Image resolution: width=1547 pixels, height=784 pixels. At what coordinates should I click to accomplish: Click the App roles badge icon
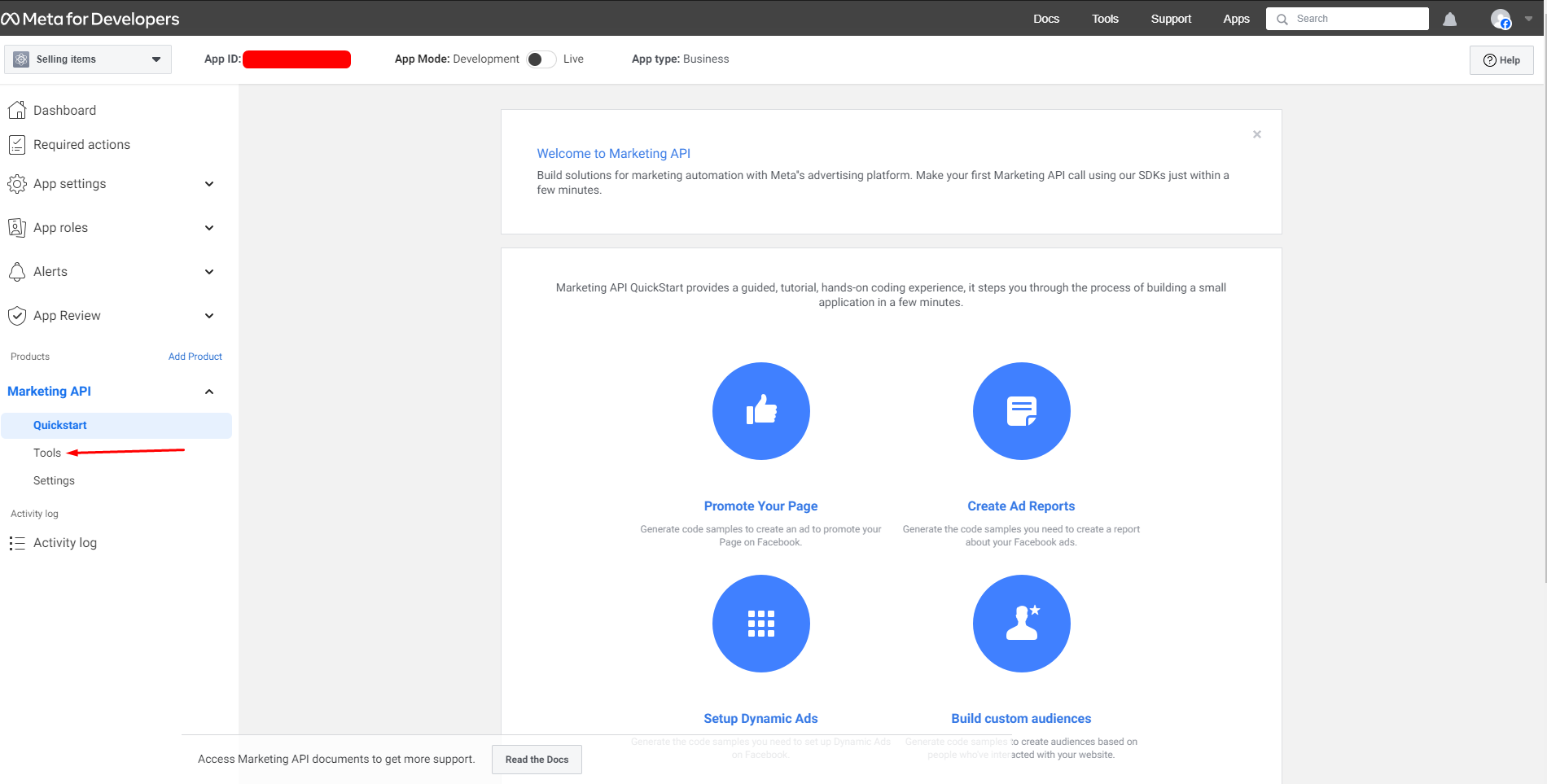[x=17, y=228]
